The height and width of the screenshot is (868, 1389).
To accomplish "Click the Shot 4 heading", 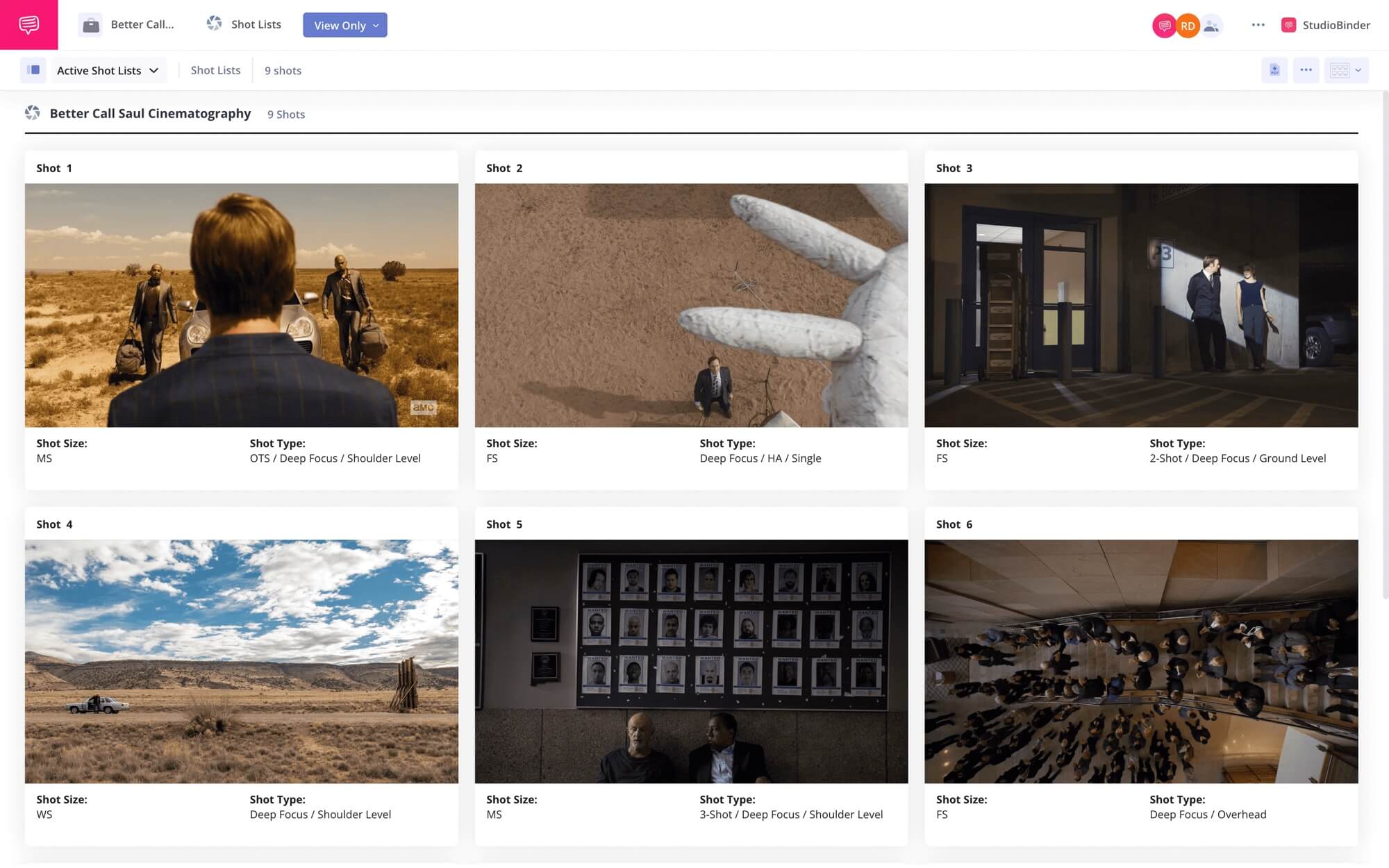I will click(54, 524).
